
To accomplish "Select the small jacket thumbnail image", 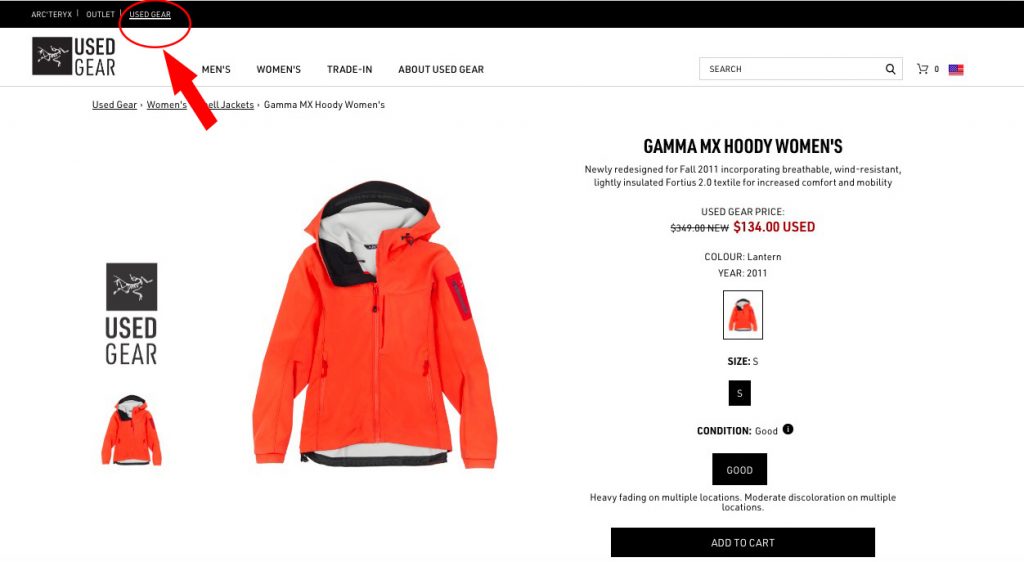I will point(131,430).
